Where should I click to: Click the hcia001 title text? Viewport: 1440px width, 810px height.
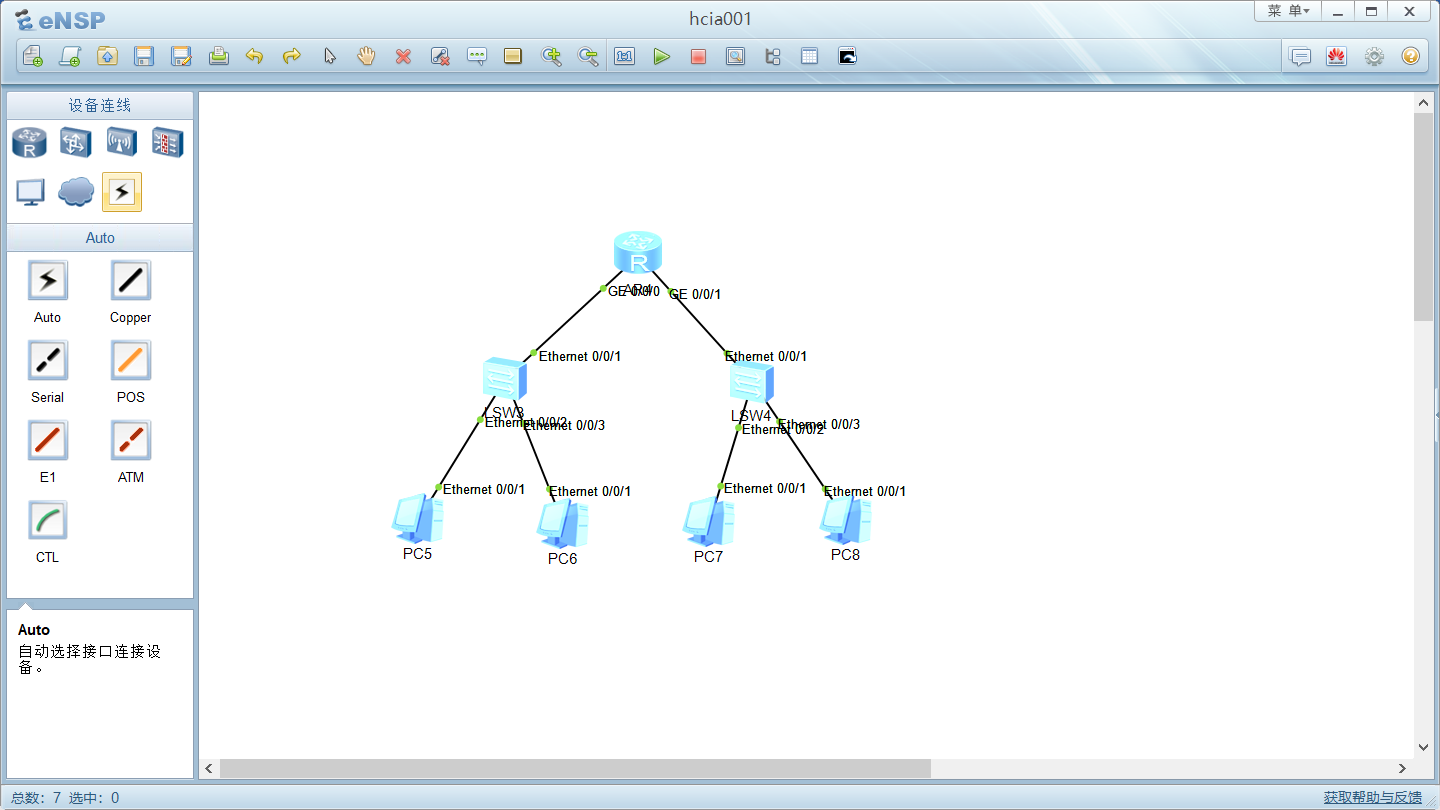coord(720,18)
